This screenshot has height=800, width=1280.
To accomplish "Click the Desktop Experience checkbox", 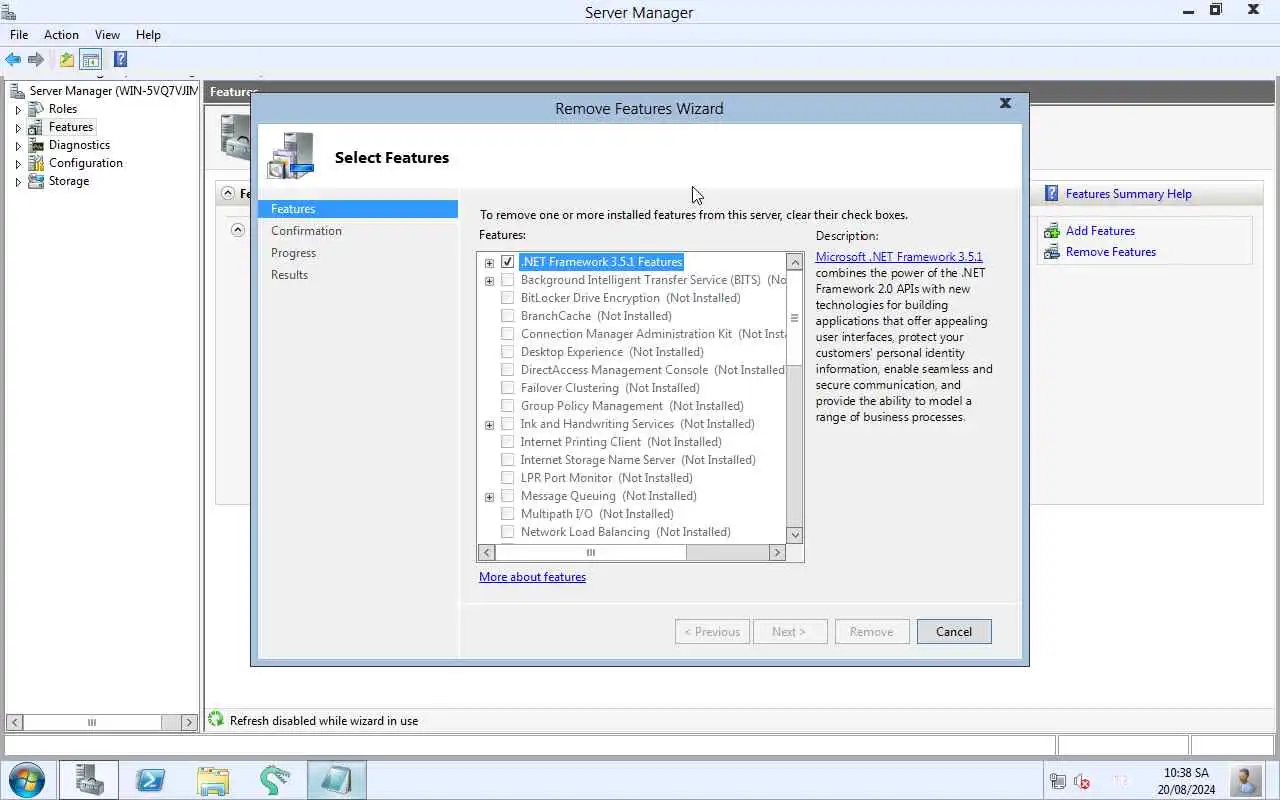I will pos(508,352).
